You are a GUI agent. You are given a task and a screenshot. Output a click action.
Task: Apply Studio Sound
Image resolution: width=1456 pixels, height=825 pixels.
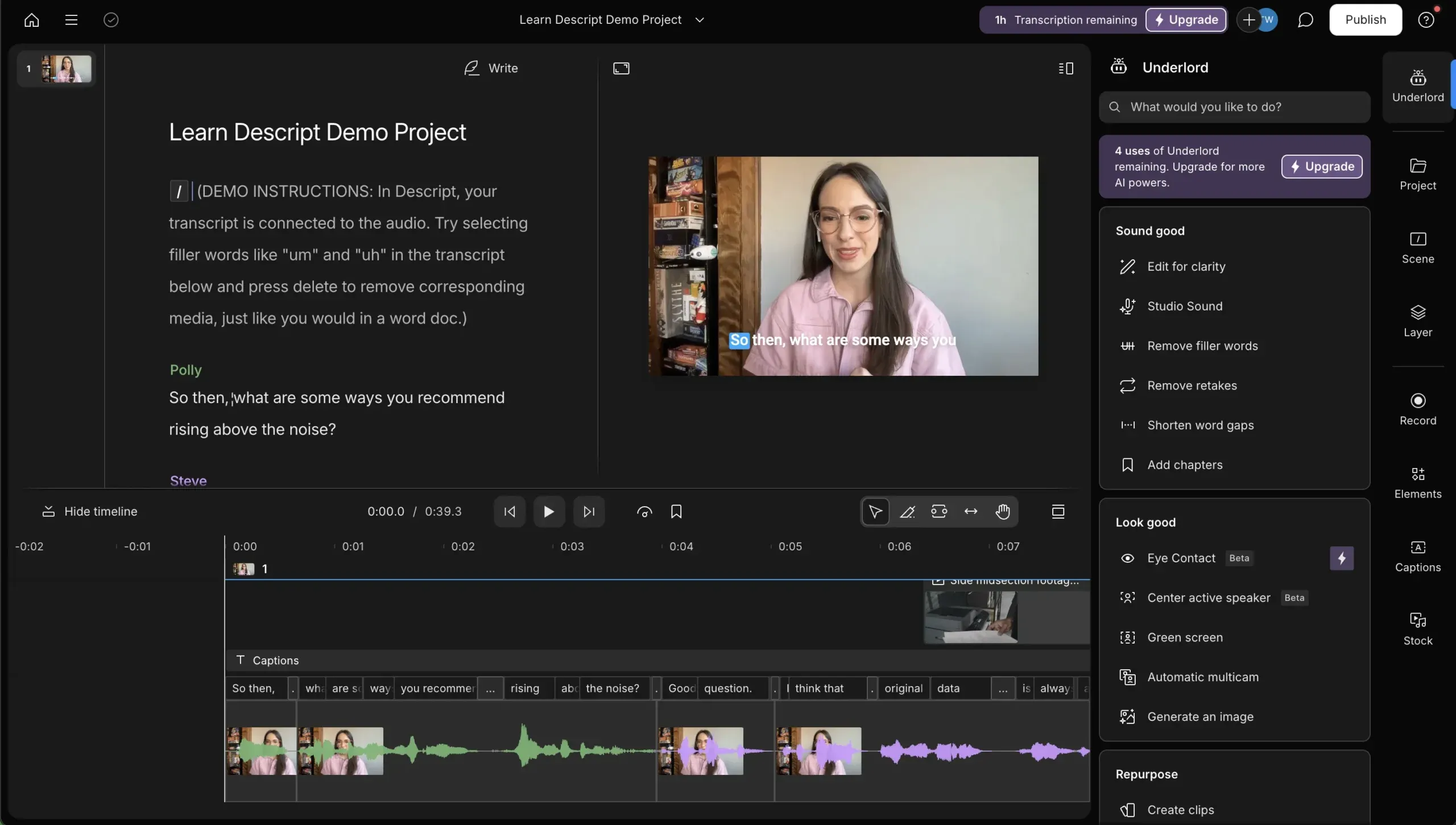click(x=1234, y=306)
